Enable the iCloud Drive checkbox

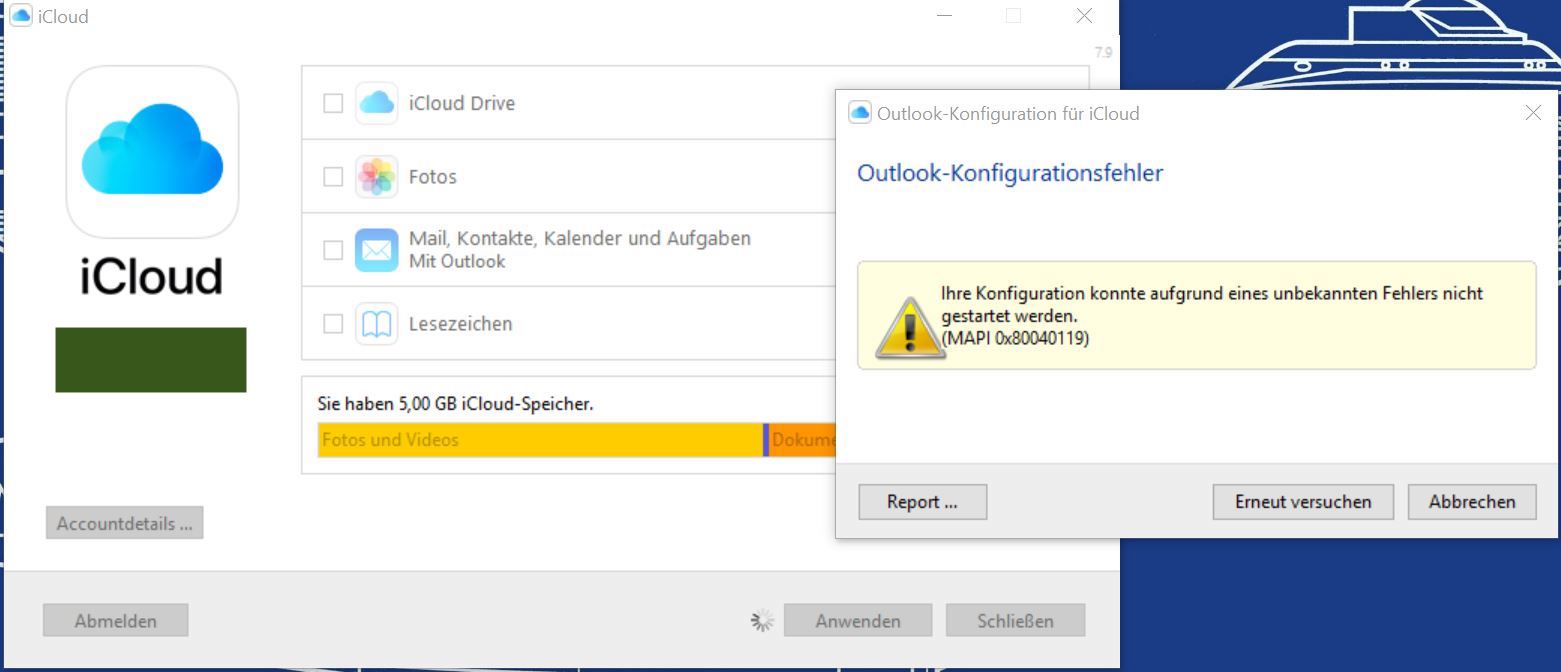(x=333, y=103)
